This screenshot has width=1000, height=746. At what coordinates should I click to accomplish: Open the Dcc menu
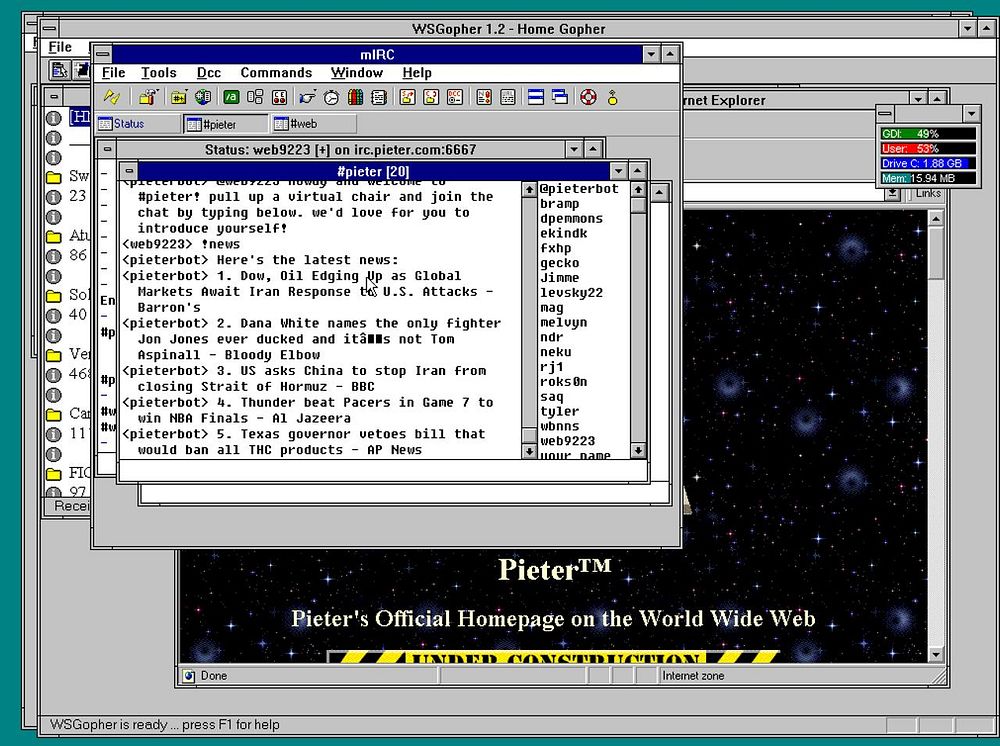[208, 72]
